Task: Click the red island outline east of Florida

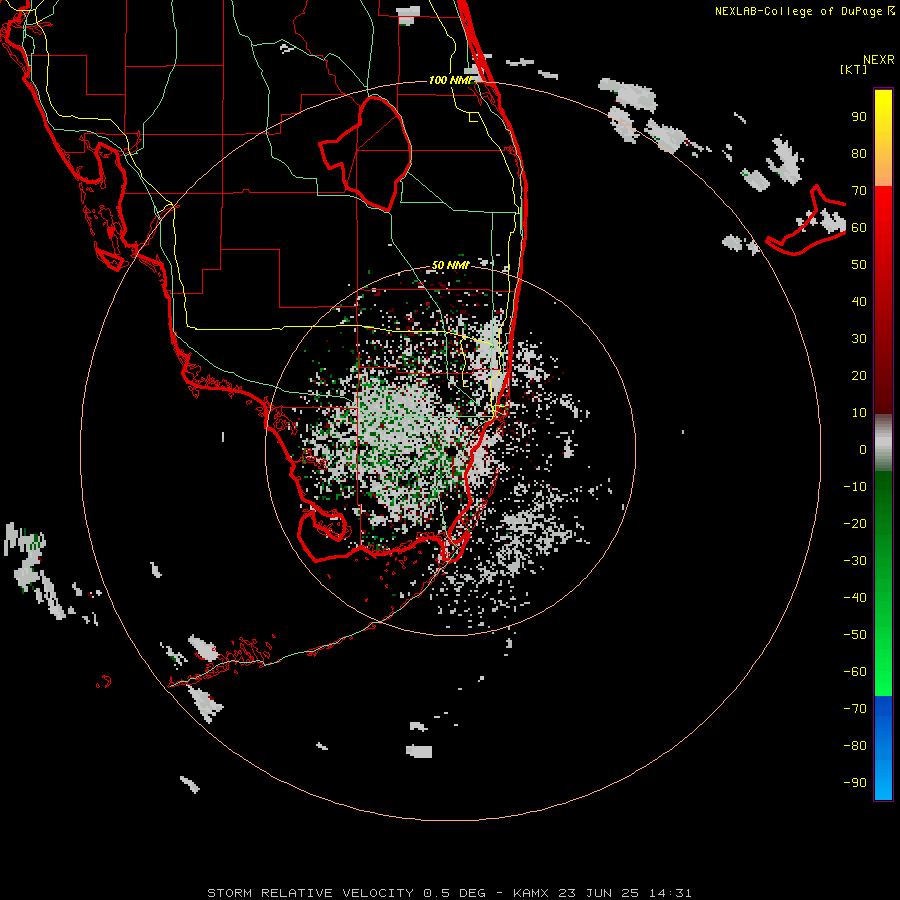Action: click(806, 220)
